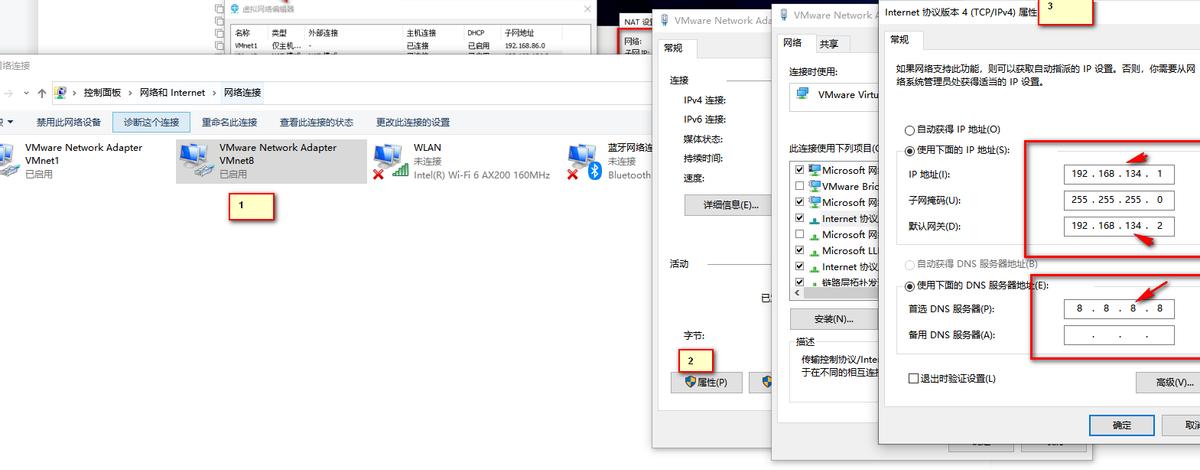Click 确定 button in IPv4 dialog

point(1122,425)
